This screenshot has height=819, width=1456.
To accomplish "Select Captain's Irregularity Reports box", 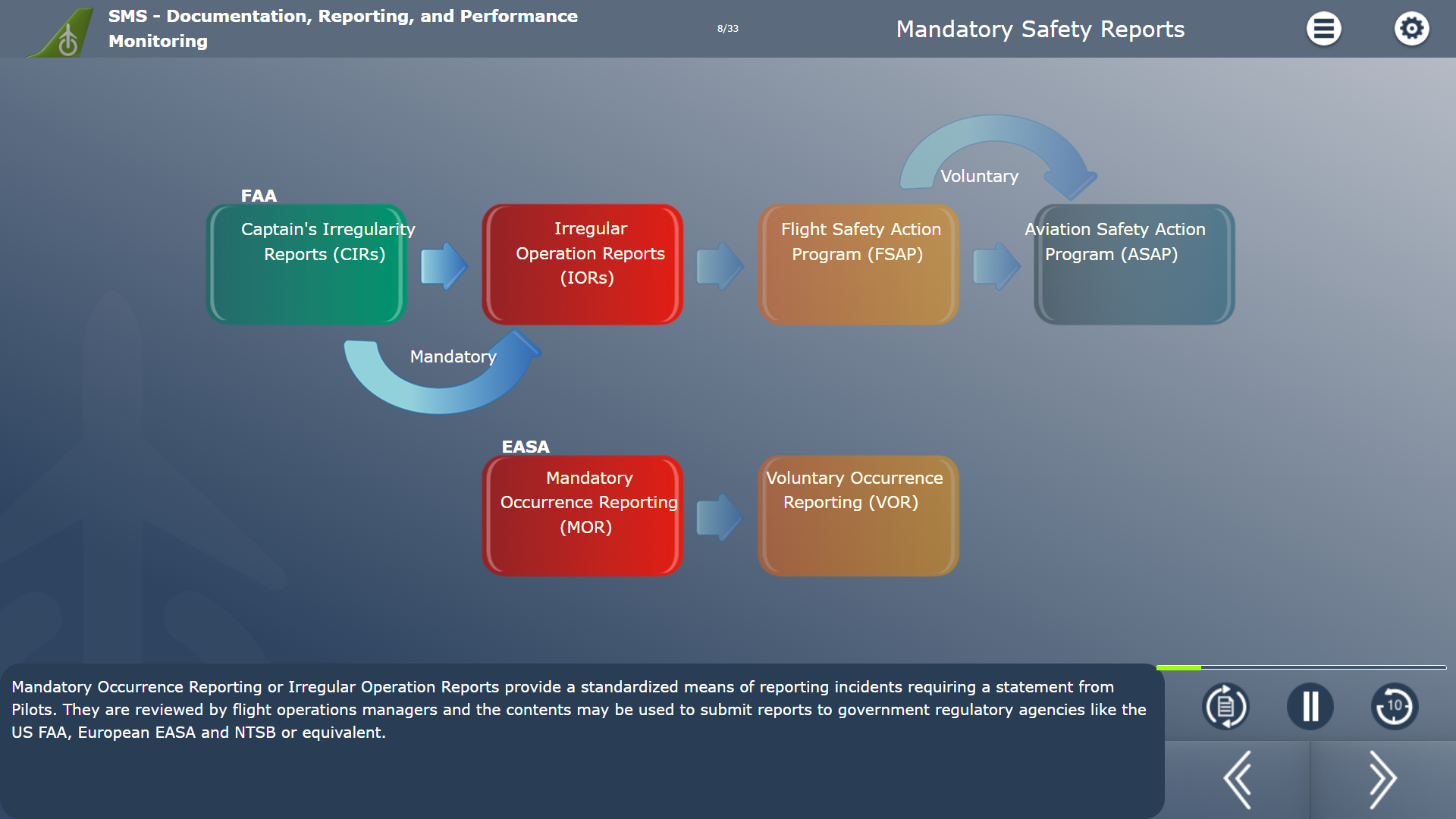I will coord(306,264).
